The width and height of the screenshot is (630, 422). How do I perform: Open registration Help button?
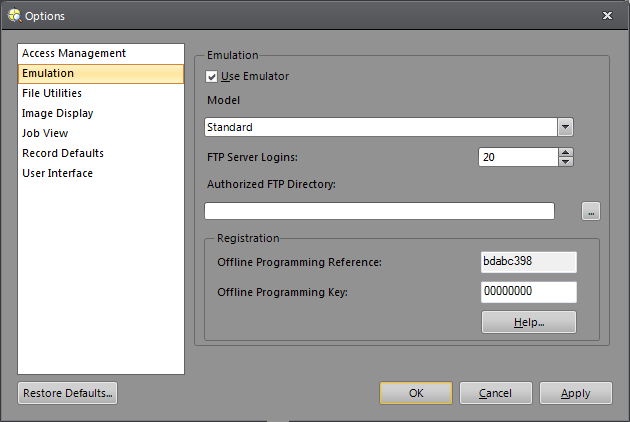pos(528,322)
